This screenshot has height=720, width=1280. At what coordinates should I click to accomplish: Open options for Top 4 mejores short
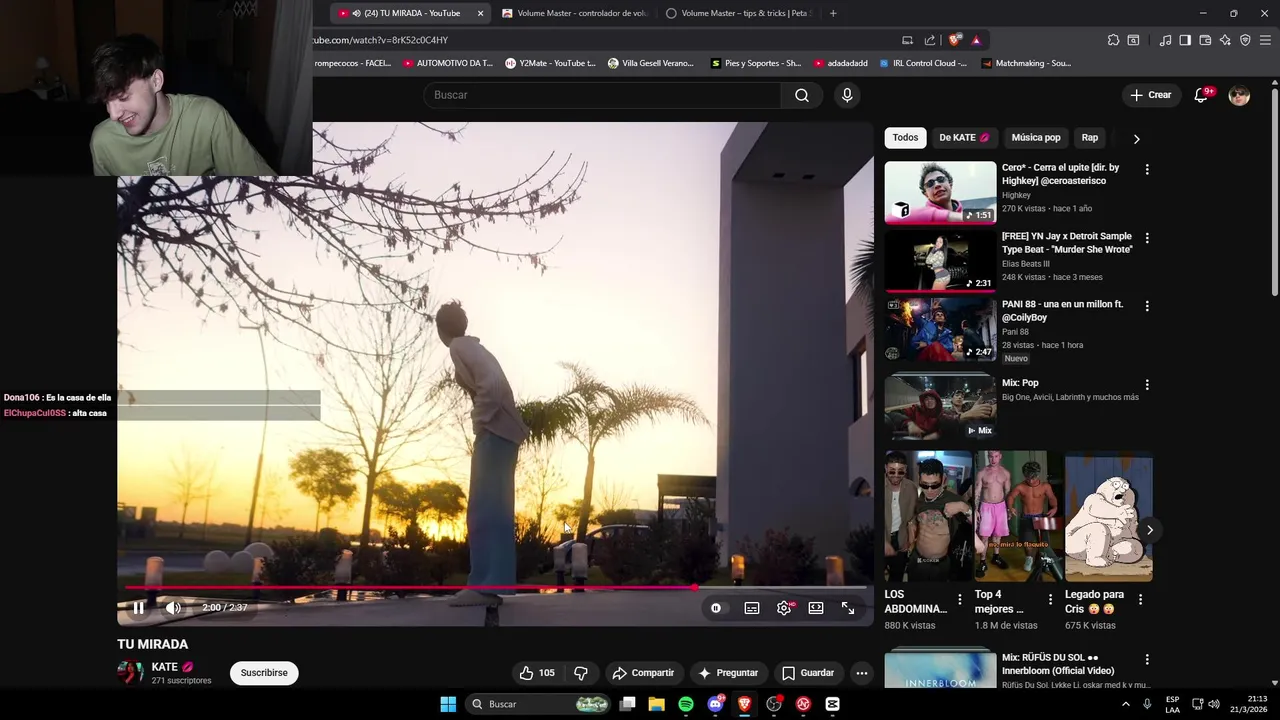click(1050, 599)
